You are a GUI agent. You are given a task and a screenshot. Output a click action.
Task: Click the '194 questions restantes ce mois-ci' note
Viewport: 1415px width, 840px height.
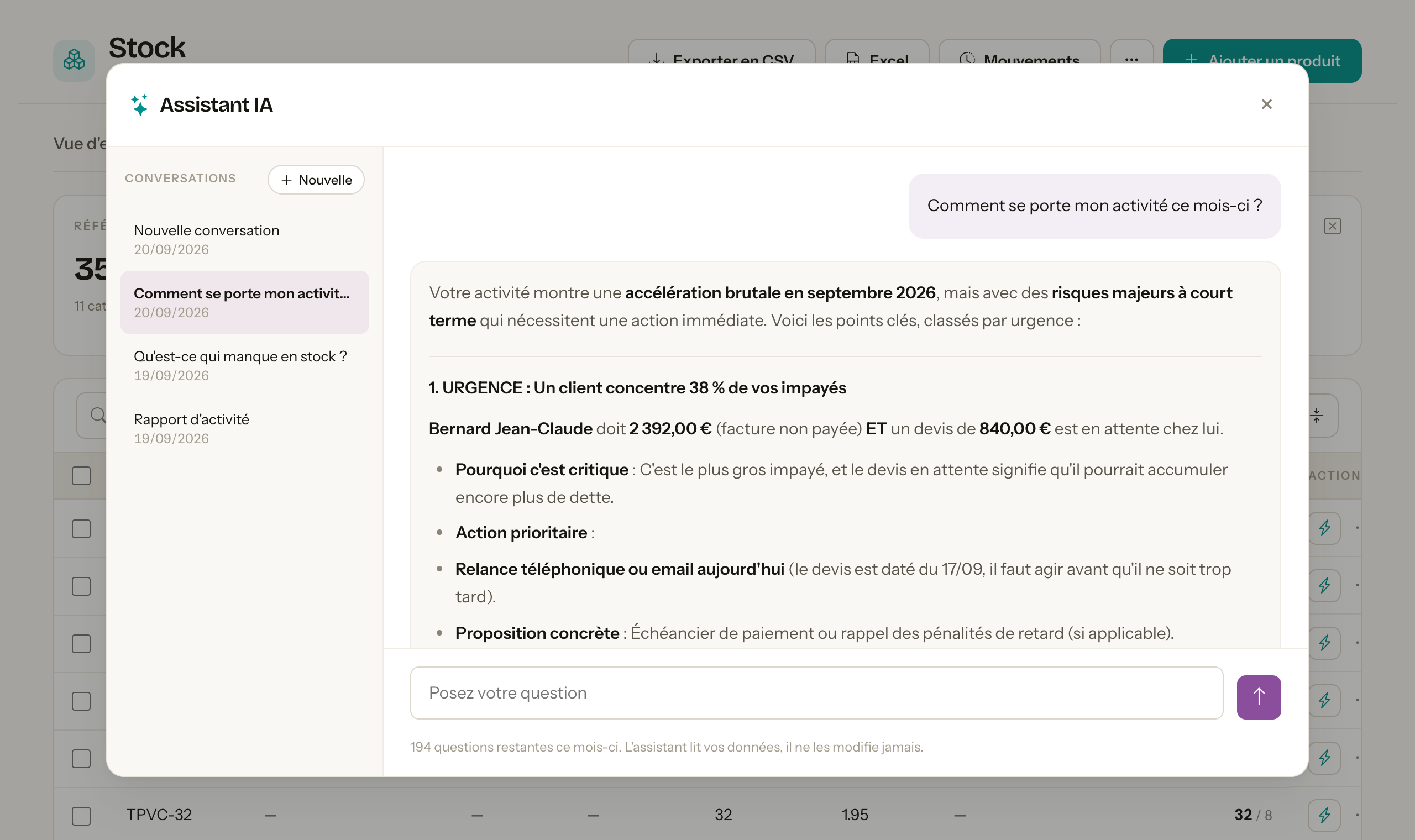point(515,747)
